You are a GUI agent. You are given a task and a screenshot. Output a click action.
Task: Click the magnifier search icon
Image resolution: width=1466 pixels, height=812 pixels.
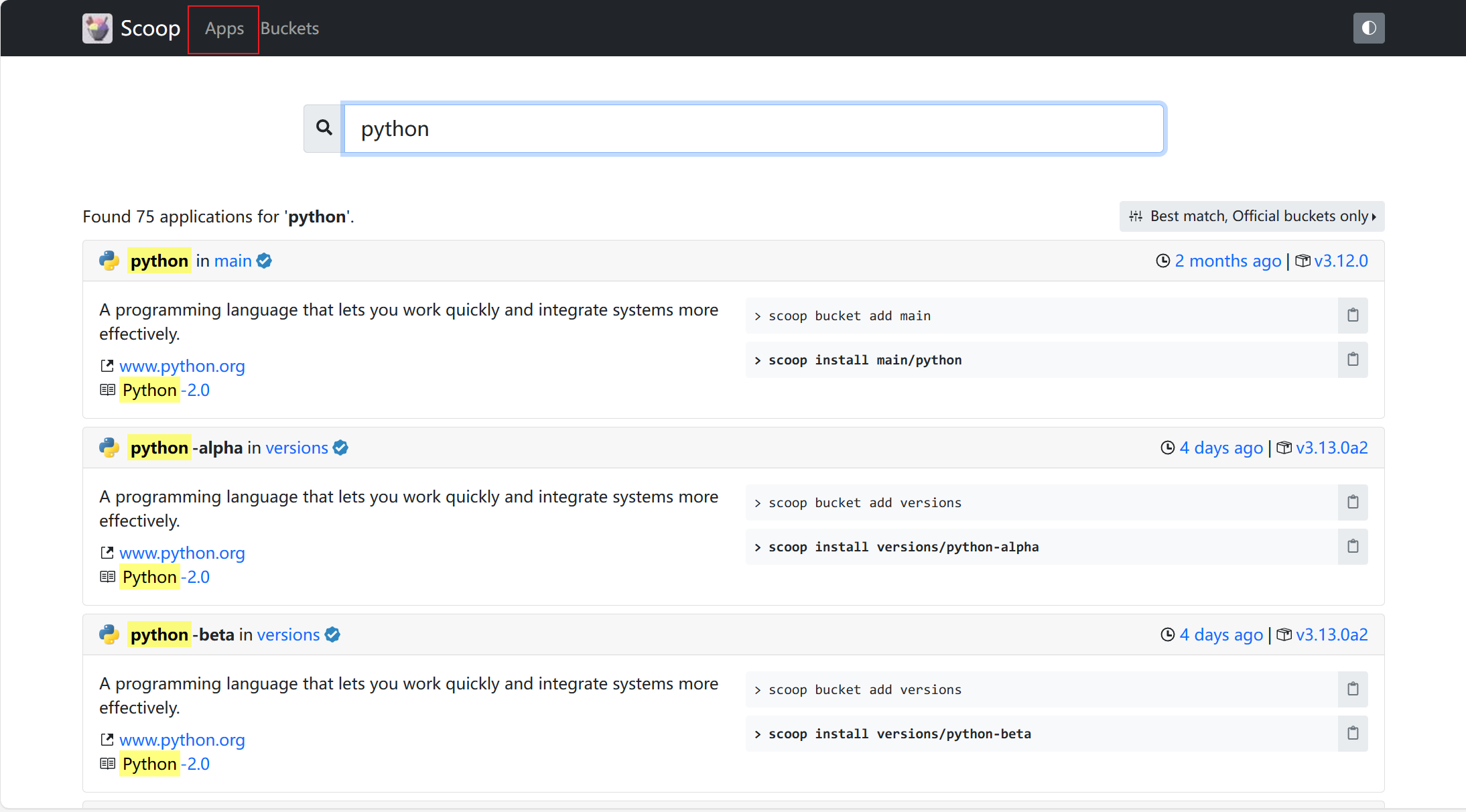[324, 128]
